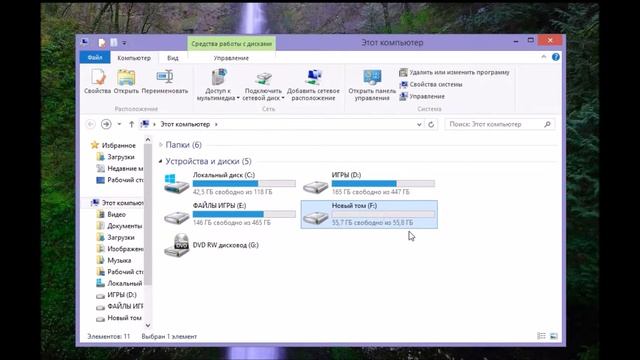Switch to the Компьютер ribbon tab

(134, 58)
